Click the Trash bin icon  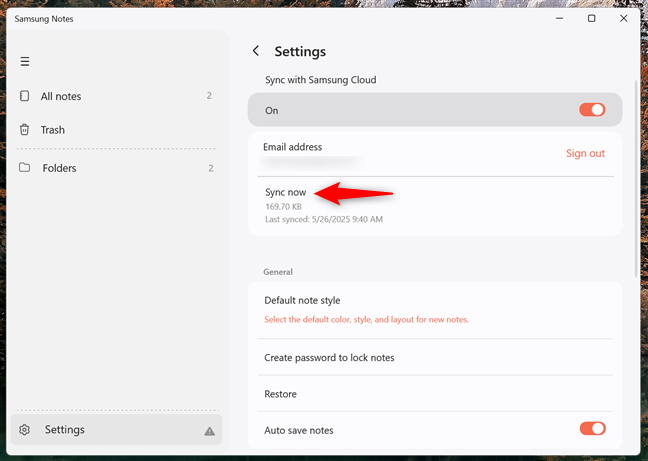coord(24,130)
